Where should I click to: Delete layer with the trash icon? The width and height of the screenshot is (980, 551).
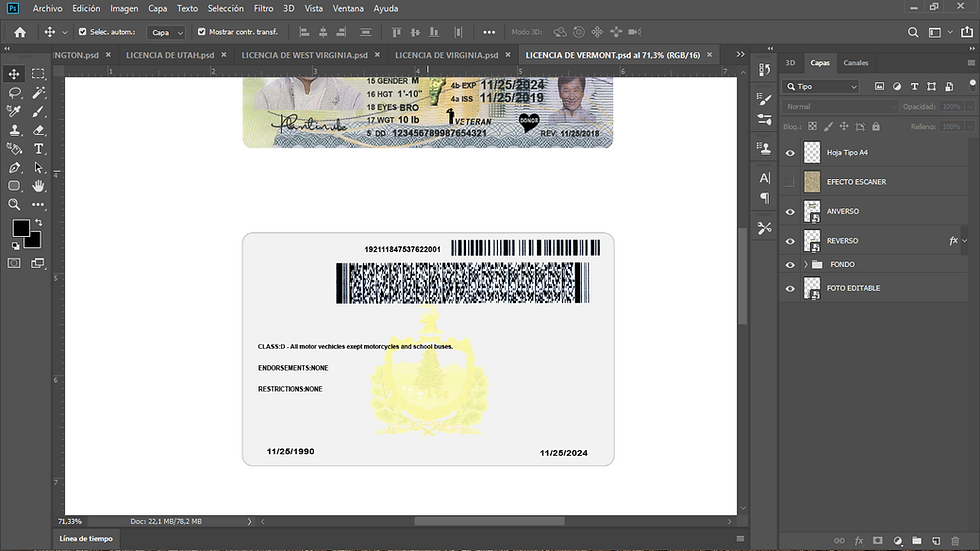click(955, 540)
